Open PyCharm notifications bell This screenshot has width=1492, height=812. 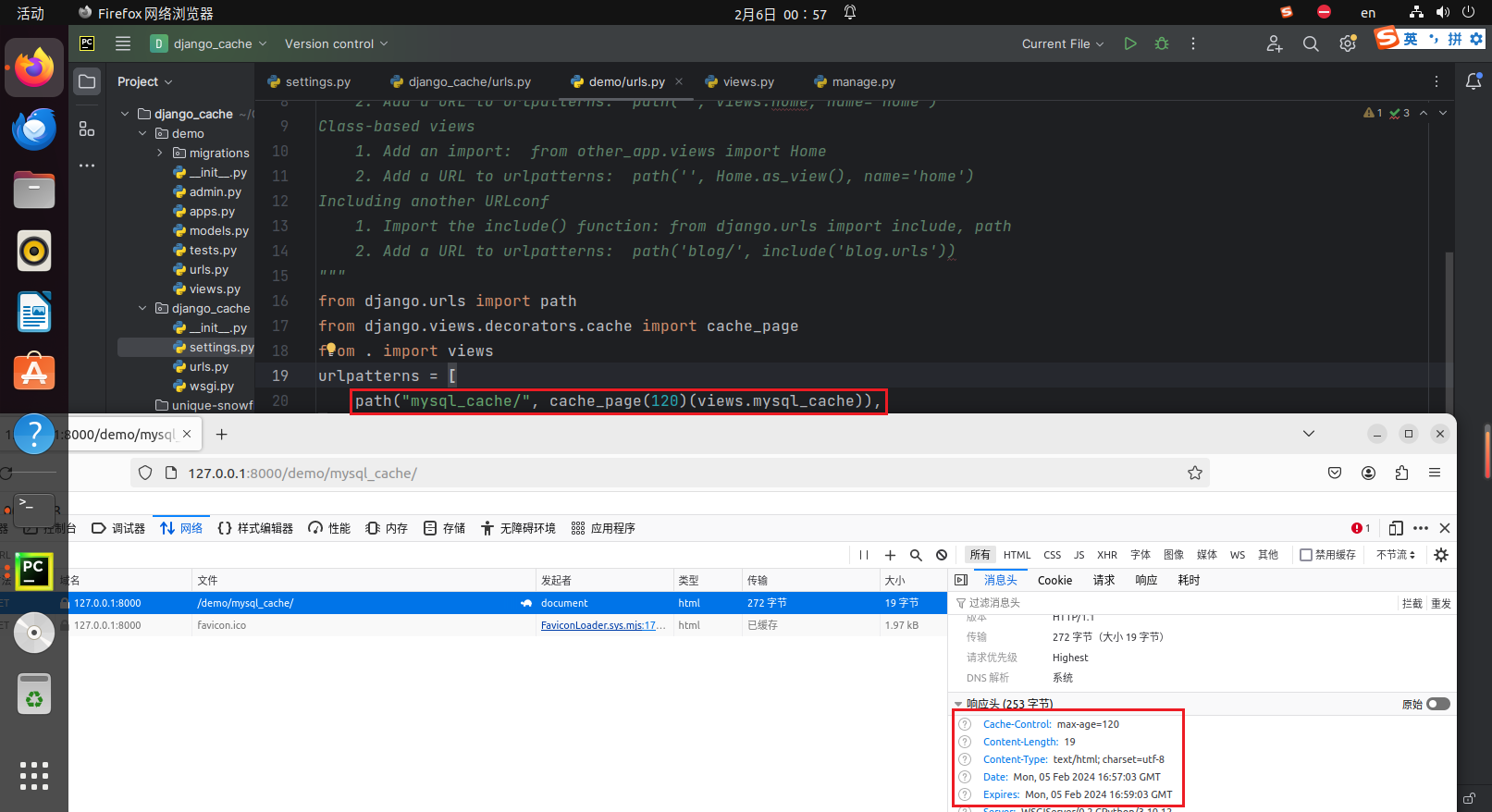click(1474, 81)
